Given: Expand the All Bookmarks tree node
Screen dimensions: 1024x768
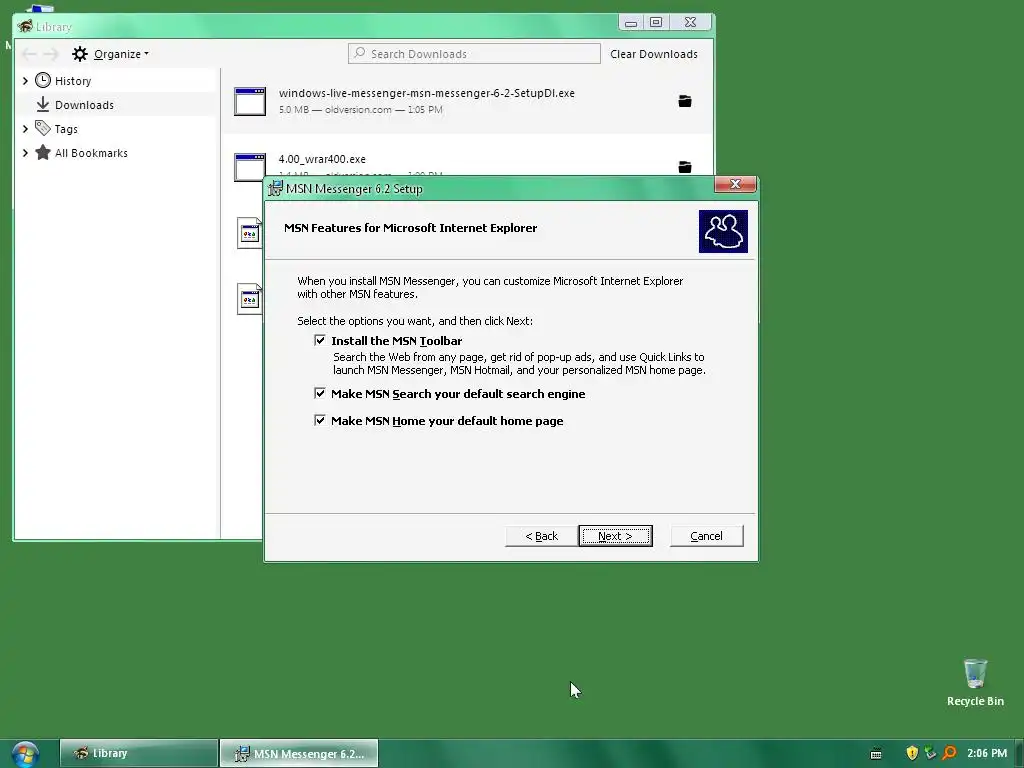Looking at the screenshot, I should 25,153.
